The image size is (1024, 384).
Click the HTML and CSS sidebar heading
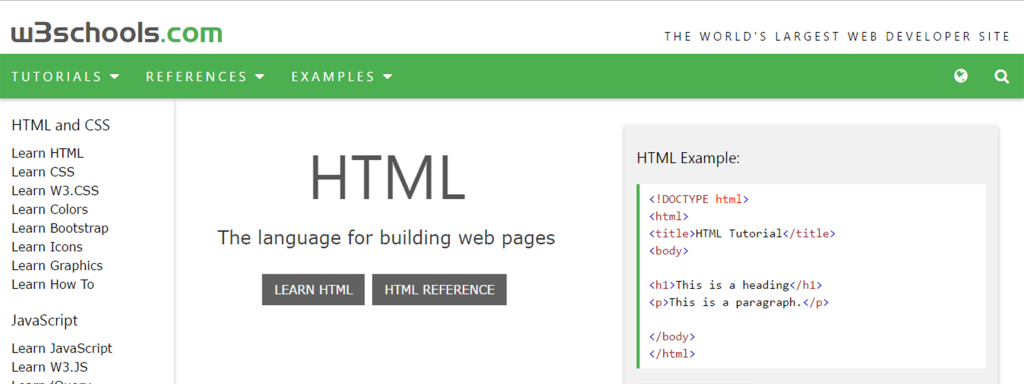[x=61, y=125]
